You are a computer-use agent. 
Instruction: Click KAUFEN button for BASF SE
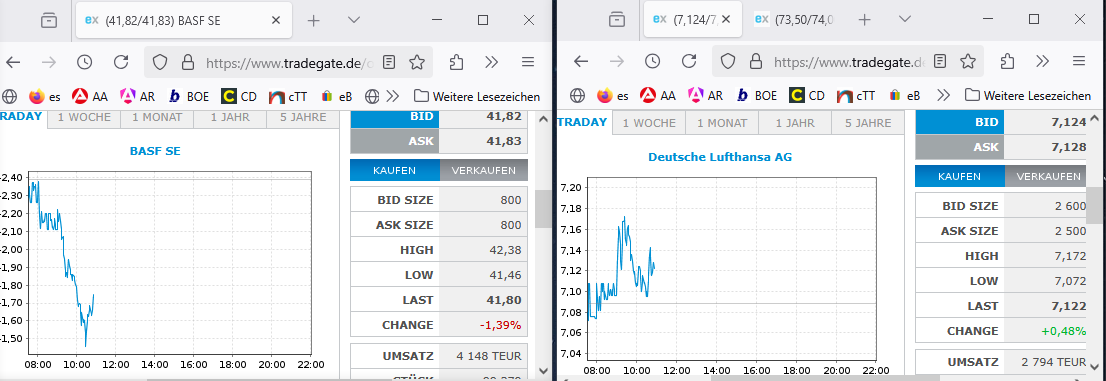pyautogui.click(x=394, y=170)
